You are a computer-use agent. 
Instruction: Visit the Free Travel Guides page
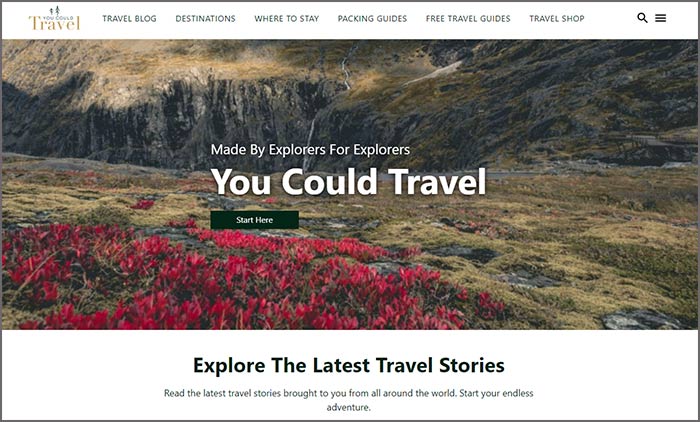(x=468, y=19)
